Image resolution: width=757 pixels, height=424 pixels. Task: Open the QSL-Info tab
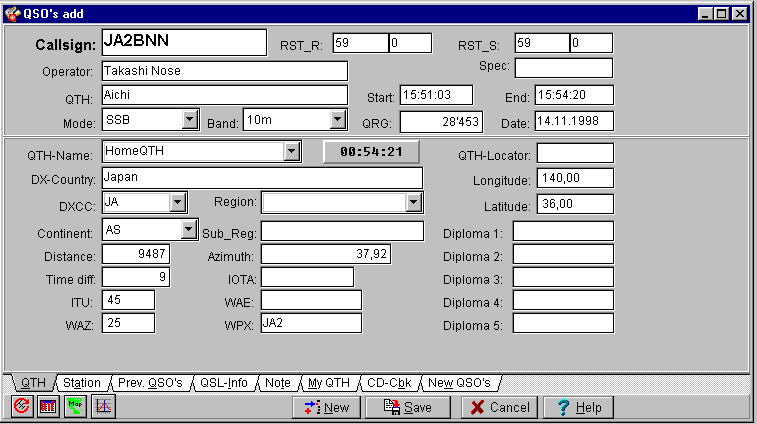[x=223, y=383]
